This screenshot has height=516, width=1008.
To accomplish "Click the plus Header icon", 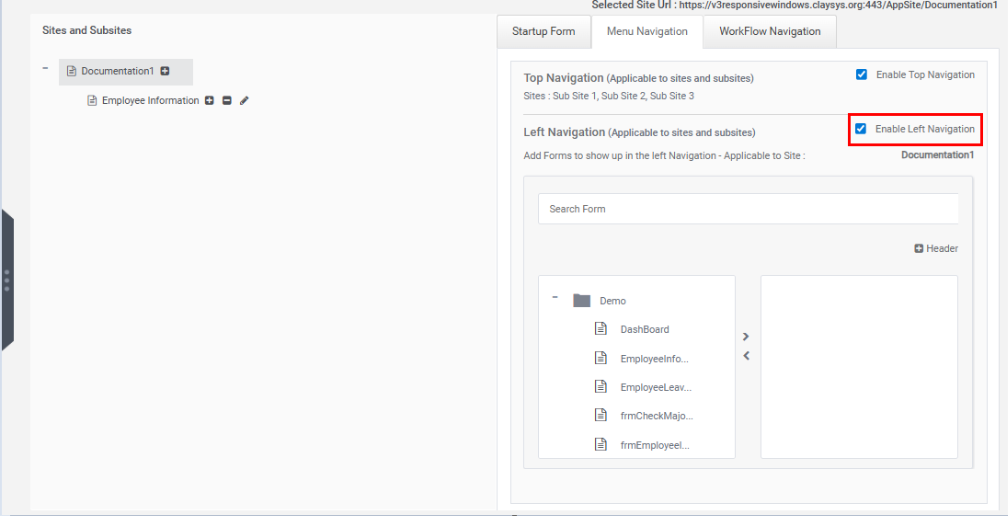I will [919, 248].
